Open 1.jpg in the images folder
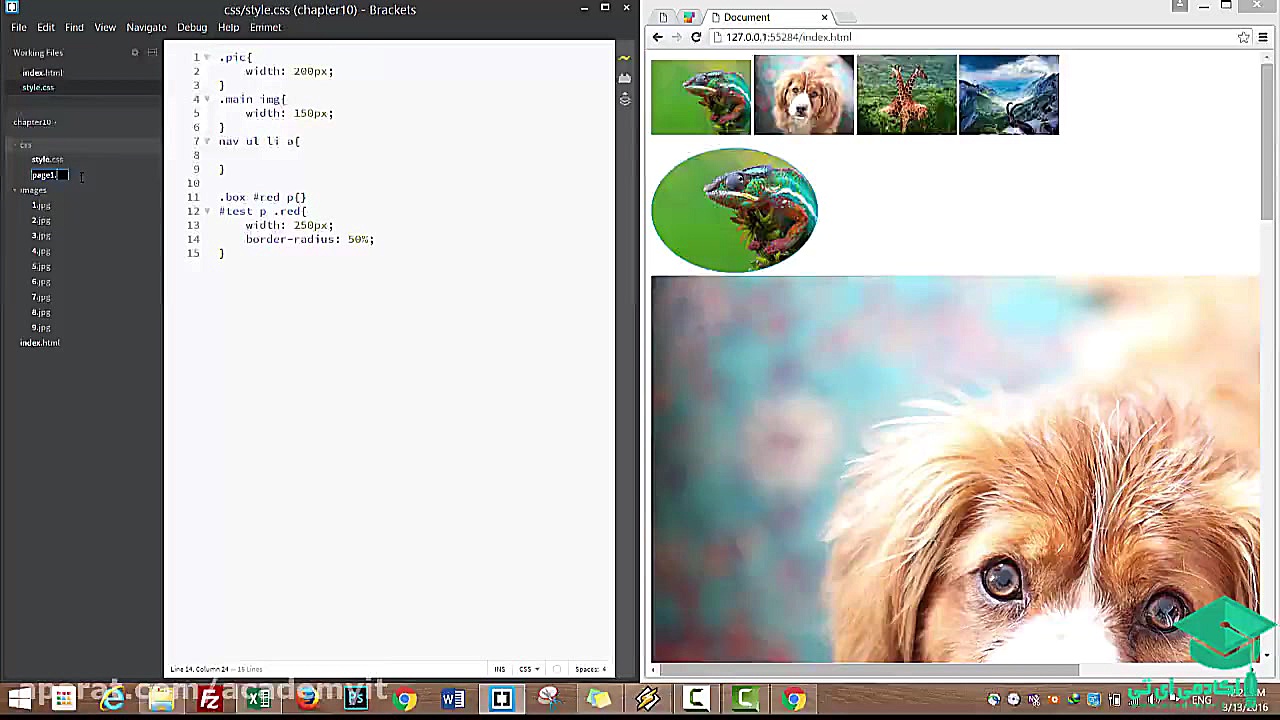This screenshot has height=720, width=1280. [41, 205]
